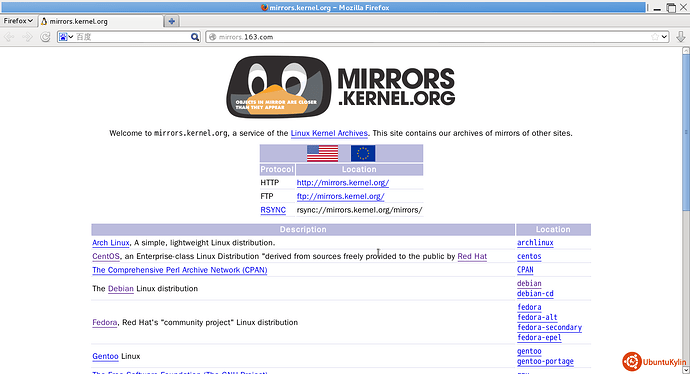690x374 pixels.
Task: Open the fedora-alt location link
Action: point(537,318)
